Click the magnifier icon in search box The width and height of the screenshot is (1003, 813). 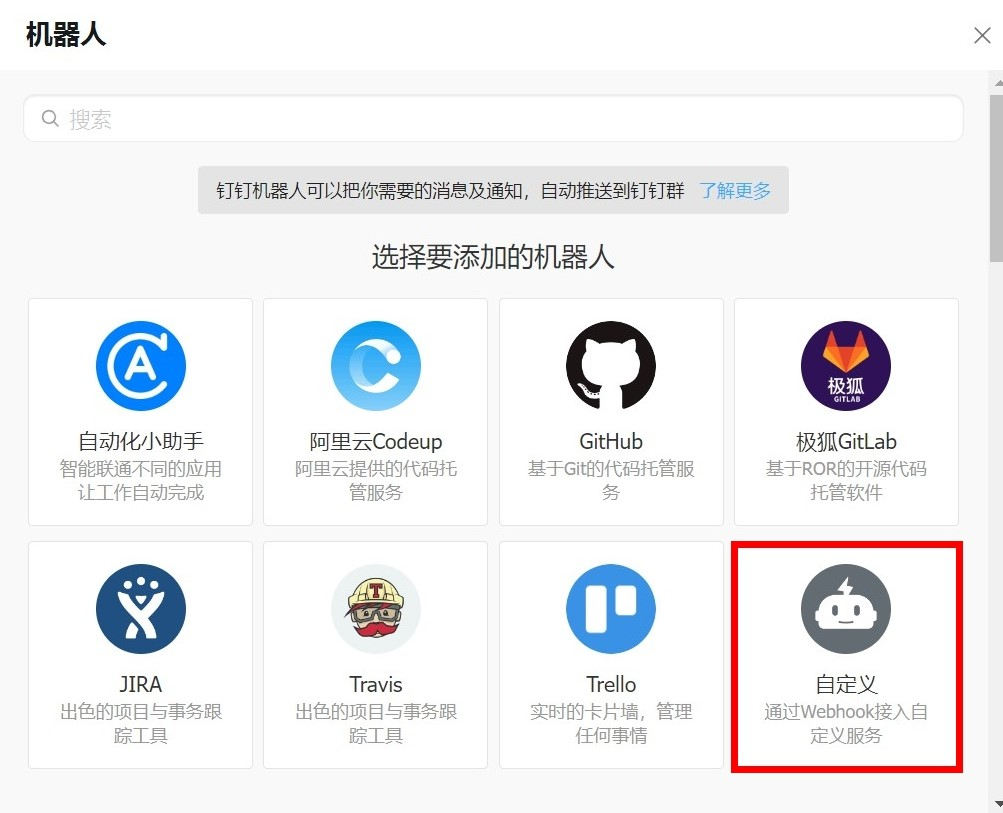point(50,118)
